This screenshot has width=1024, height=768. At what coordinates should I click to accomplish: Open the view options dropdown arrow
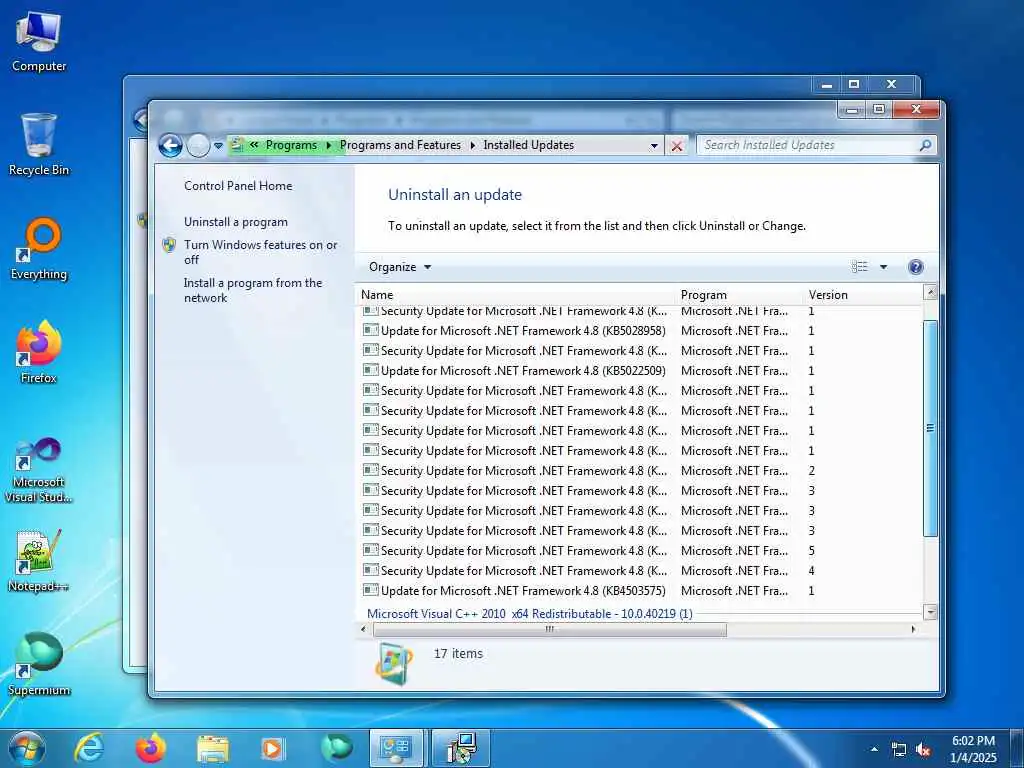884,266
